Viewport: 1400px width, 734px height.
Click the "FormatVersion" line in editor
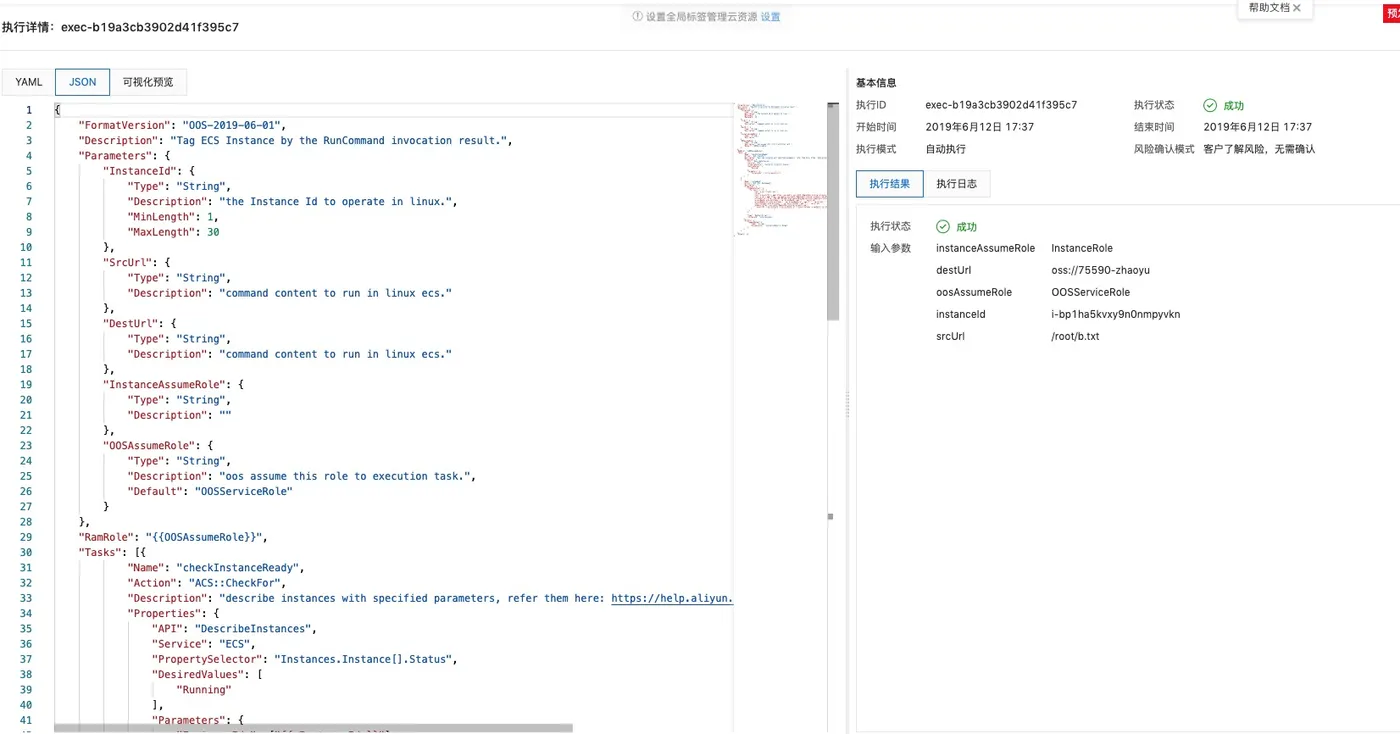[x=183, y=125]
